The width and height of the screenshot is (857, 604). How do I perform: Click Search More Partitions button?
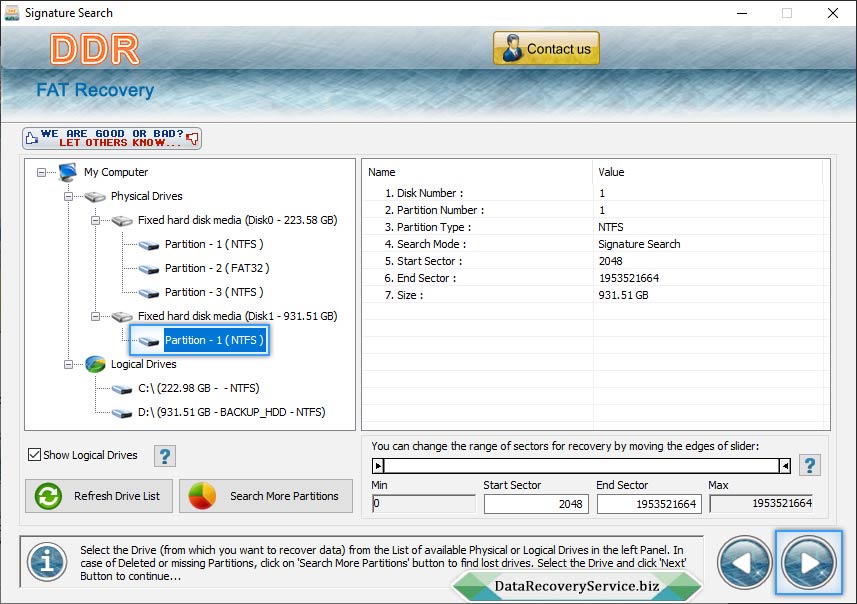(x=266, y=496)
